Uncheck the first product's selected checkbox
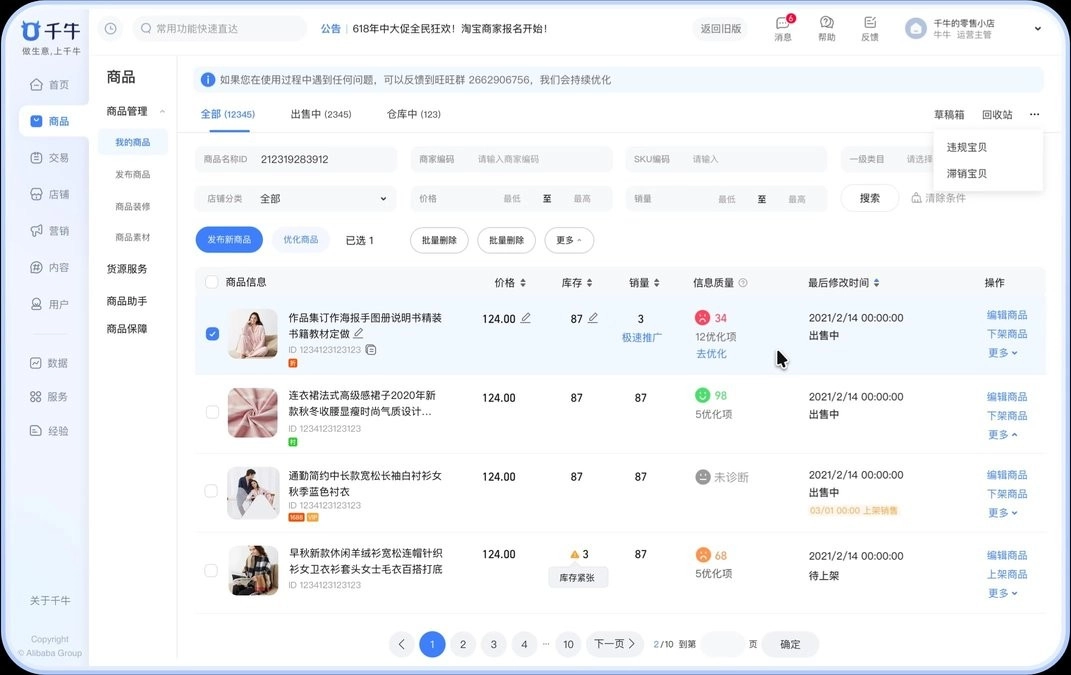Viewport: 1071px width, 675px height. tap(212, 334)
